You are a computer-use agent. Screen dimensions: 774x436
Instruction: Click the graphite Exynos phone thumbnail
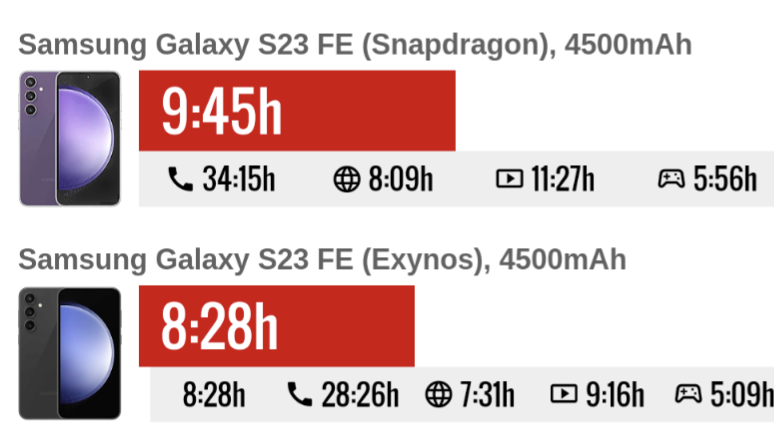pyautogui.click(x=70, y=353)
